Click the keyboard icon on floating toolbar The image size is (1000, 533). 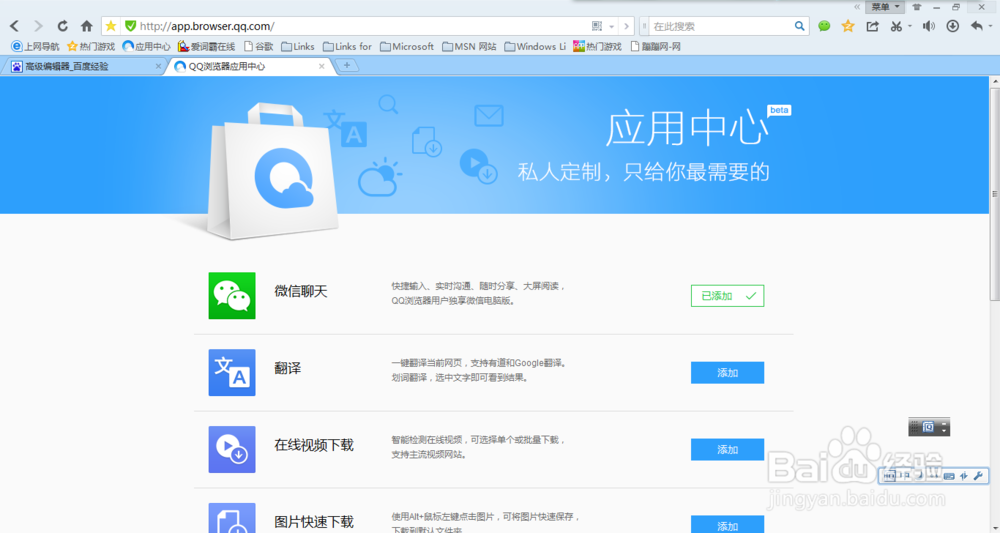tap(949, 476)
